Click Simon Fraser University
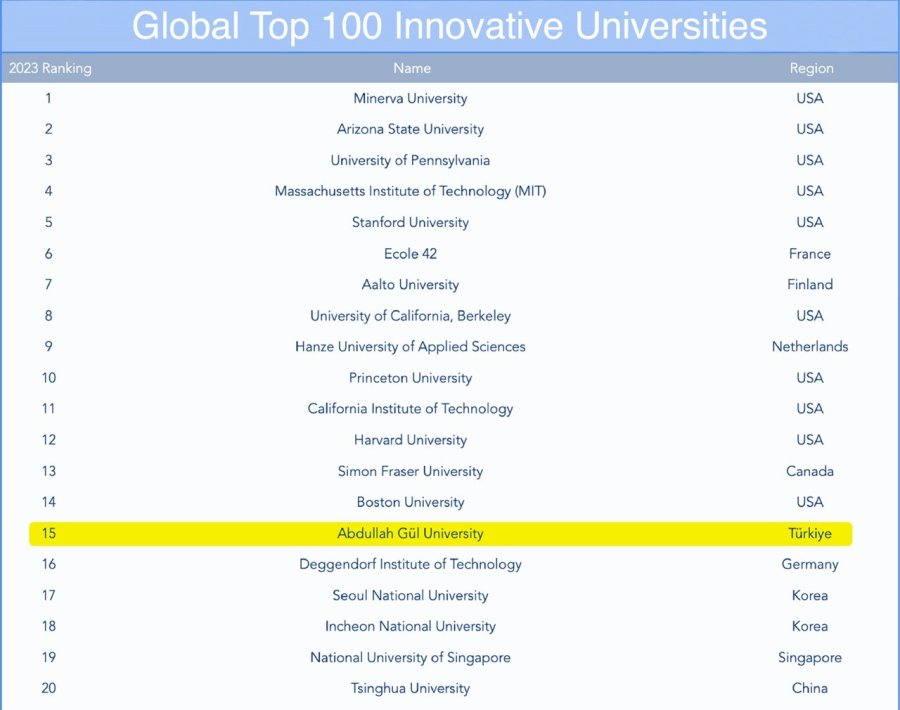Viewport: 900px width, 710px height. (410, 471)
